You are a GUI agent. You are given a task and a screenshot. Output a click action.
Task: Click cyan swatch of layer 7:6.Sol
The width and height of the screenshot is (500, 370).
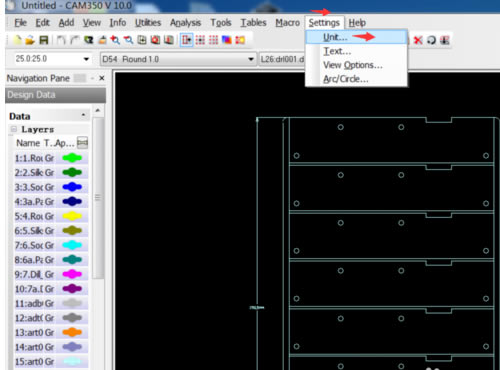pyautogui.click(x=72, y=245)
